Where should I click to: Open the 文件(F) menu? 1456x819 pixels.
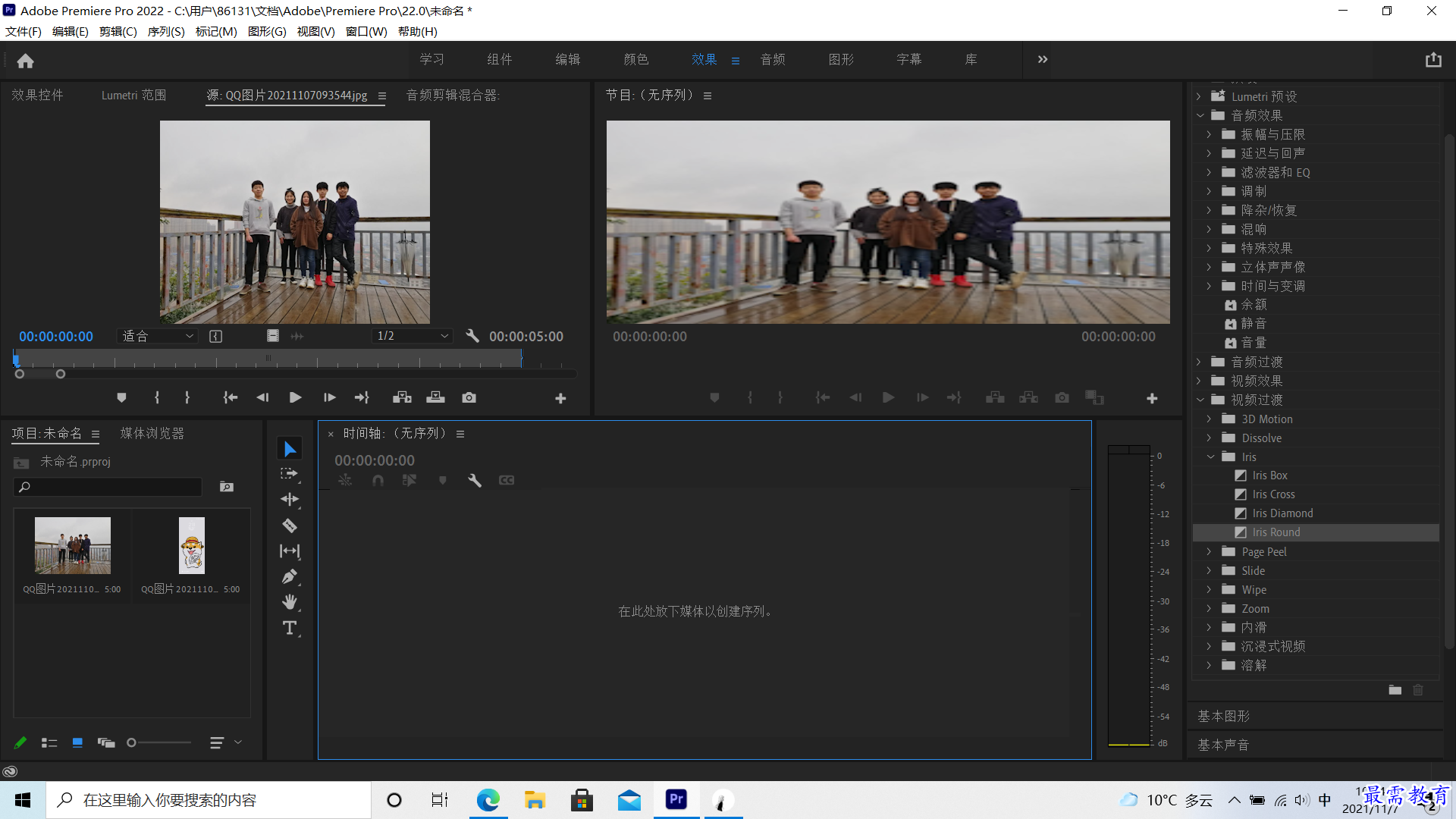point(24,31)
